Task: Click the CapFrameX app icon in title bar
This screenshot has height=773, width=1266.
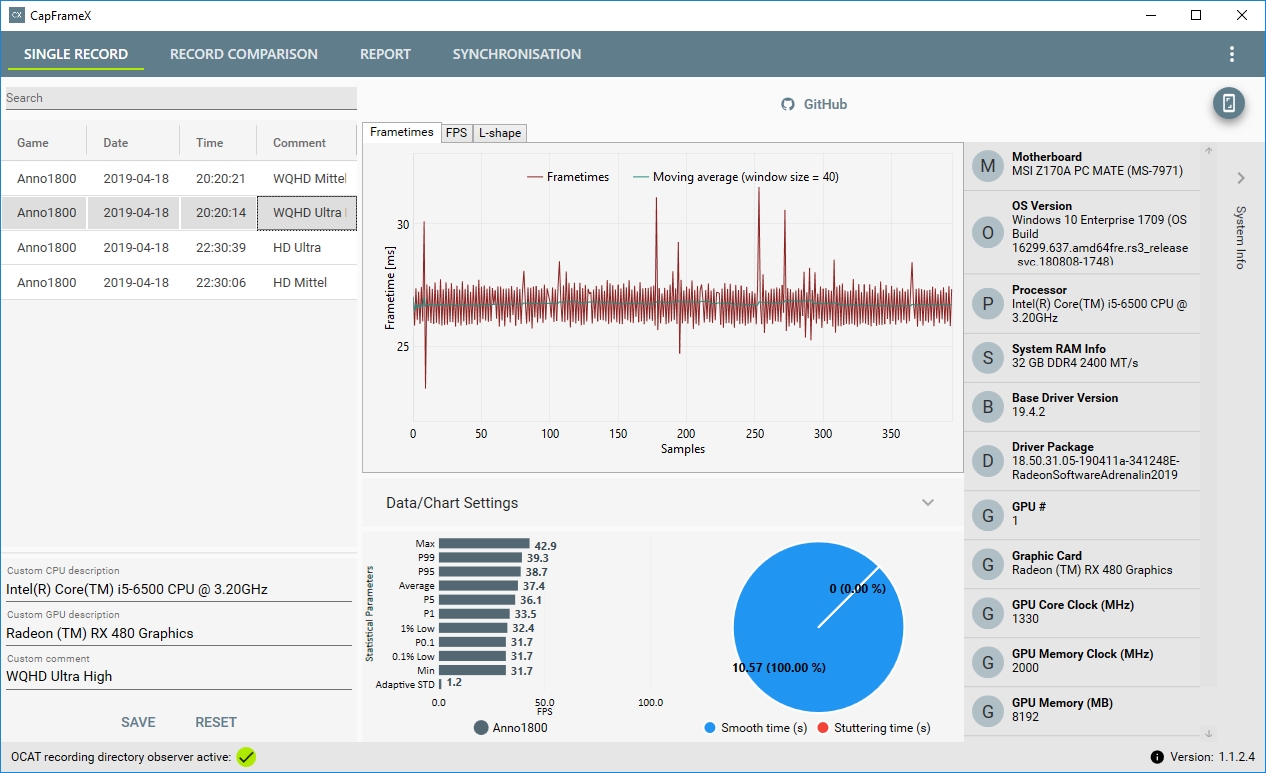Action: [x=16, y=15]
